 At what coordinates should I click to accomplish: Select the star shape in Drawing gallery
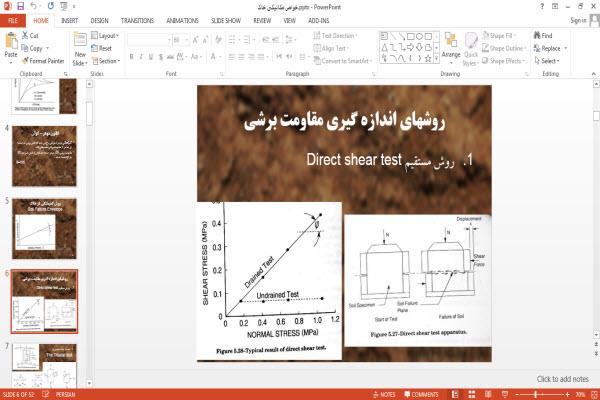coord(428,58)
